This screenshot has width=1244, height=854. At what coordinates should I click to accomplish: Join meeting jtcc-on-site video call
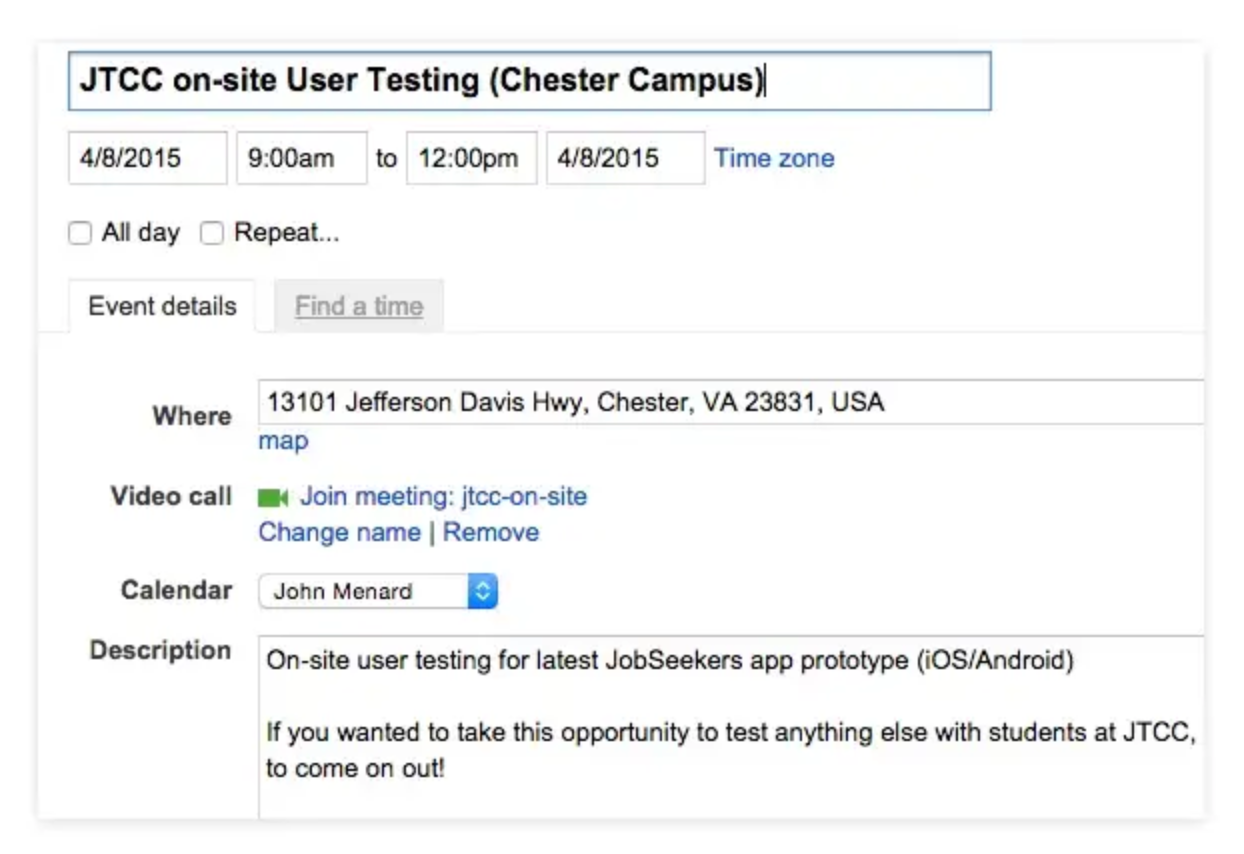[x=443, y=497]
